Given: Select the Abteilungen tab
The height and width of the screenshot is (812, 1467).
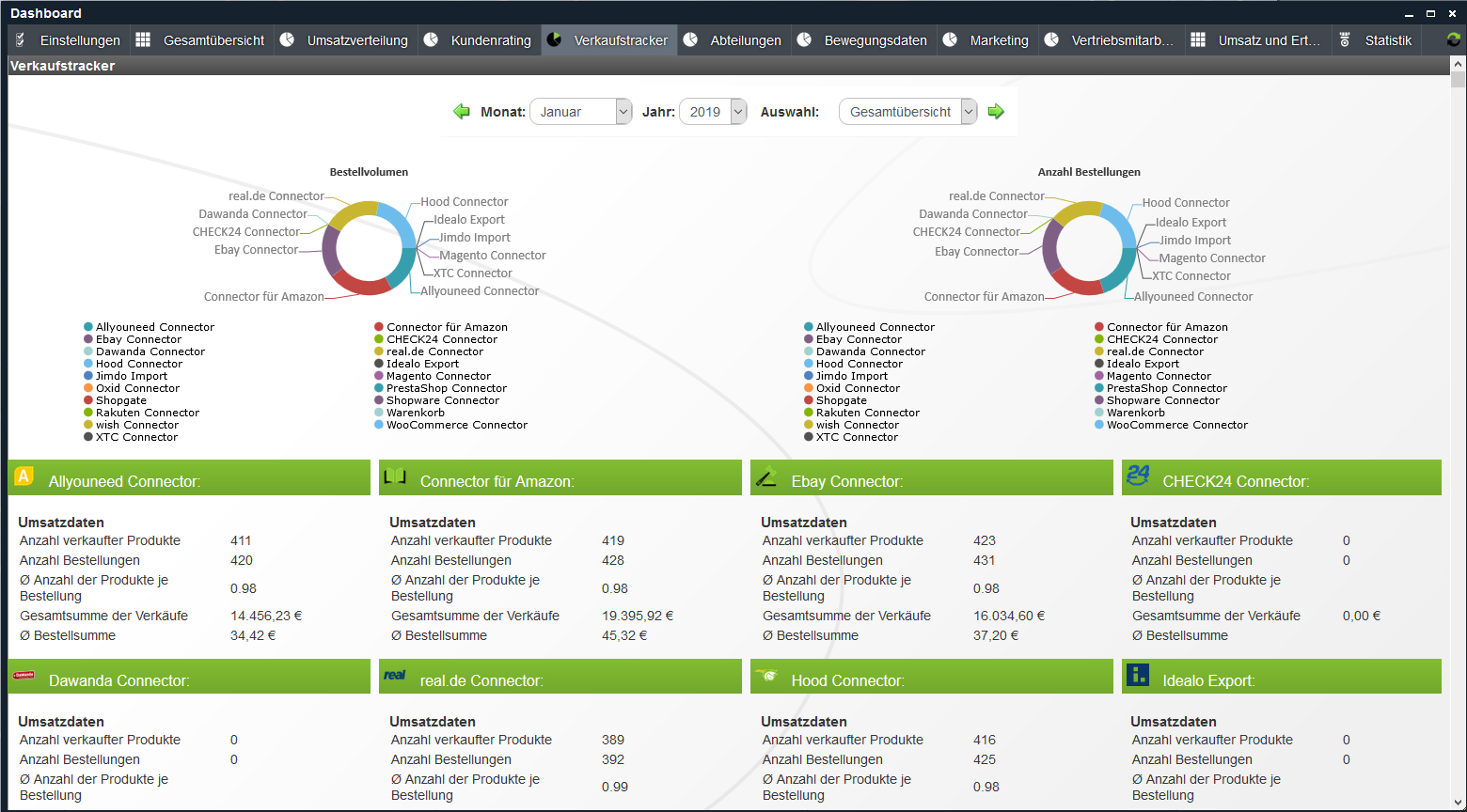Looking at the screenshot, I should point(734,40).
